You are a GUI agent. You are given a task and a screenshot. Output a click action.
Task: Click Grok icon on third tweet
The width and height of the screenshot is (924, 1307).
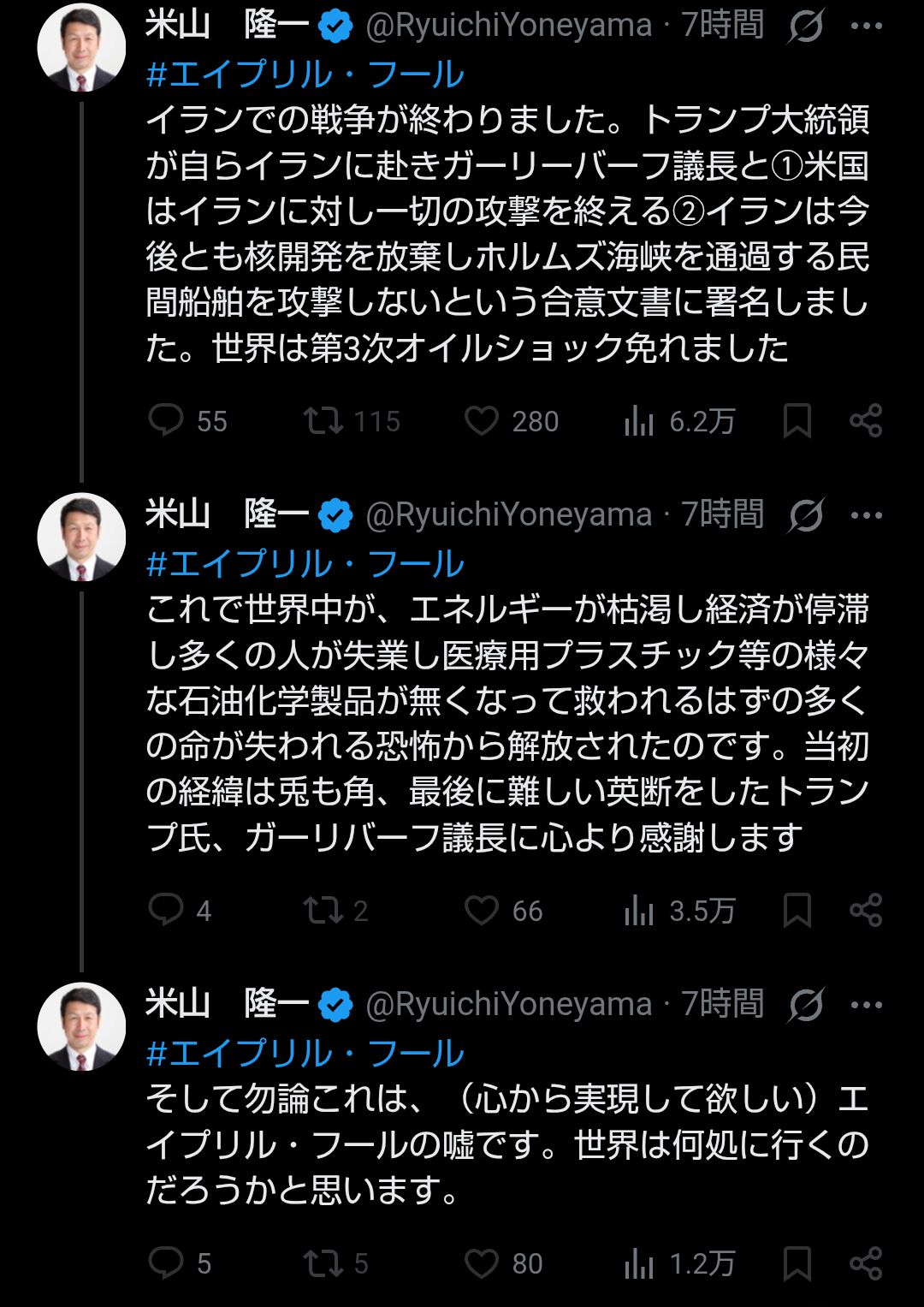tap(806, 1005)
